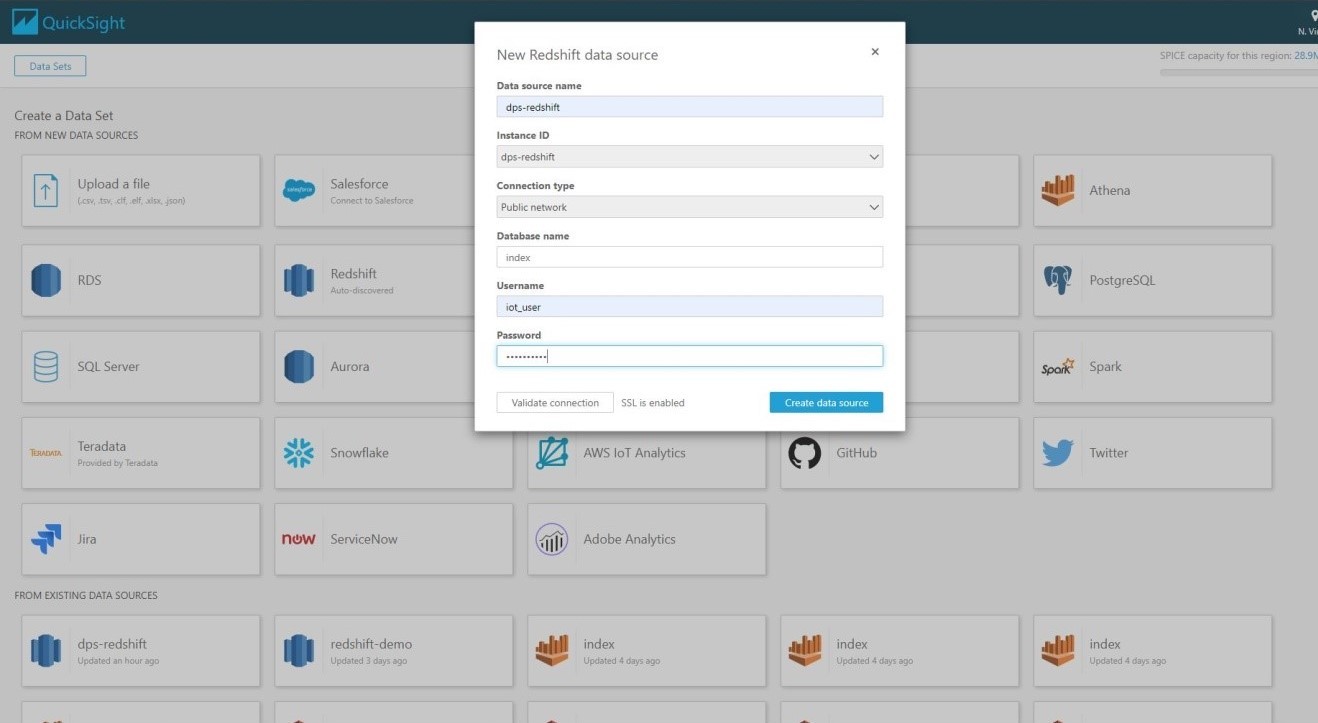Click the SPICE capacity progress bar
1318x723 pixels.
click(x=1238, y=72)
